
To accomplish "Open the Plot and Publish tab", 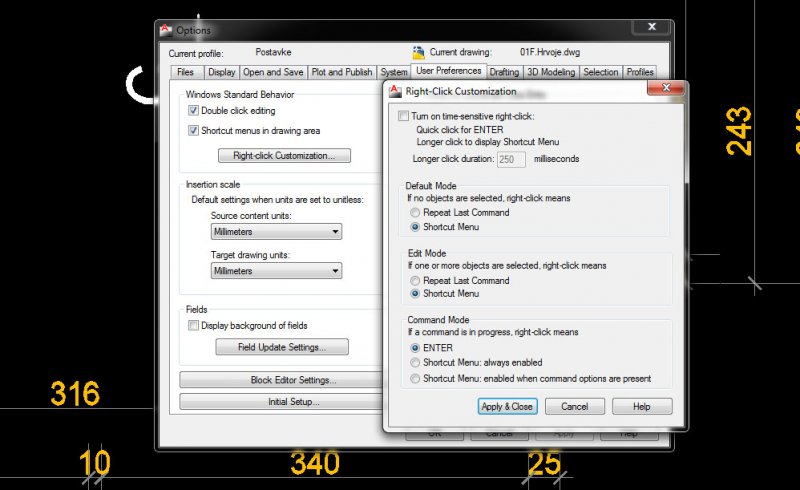I will (x=342, y=72).
